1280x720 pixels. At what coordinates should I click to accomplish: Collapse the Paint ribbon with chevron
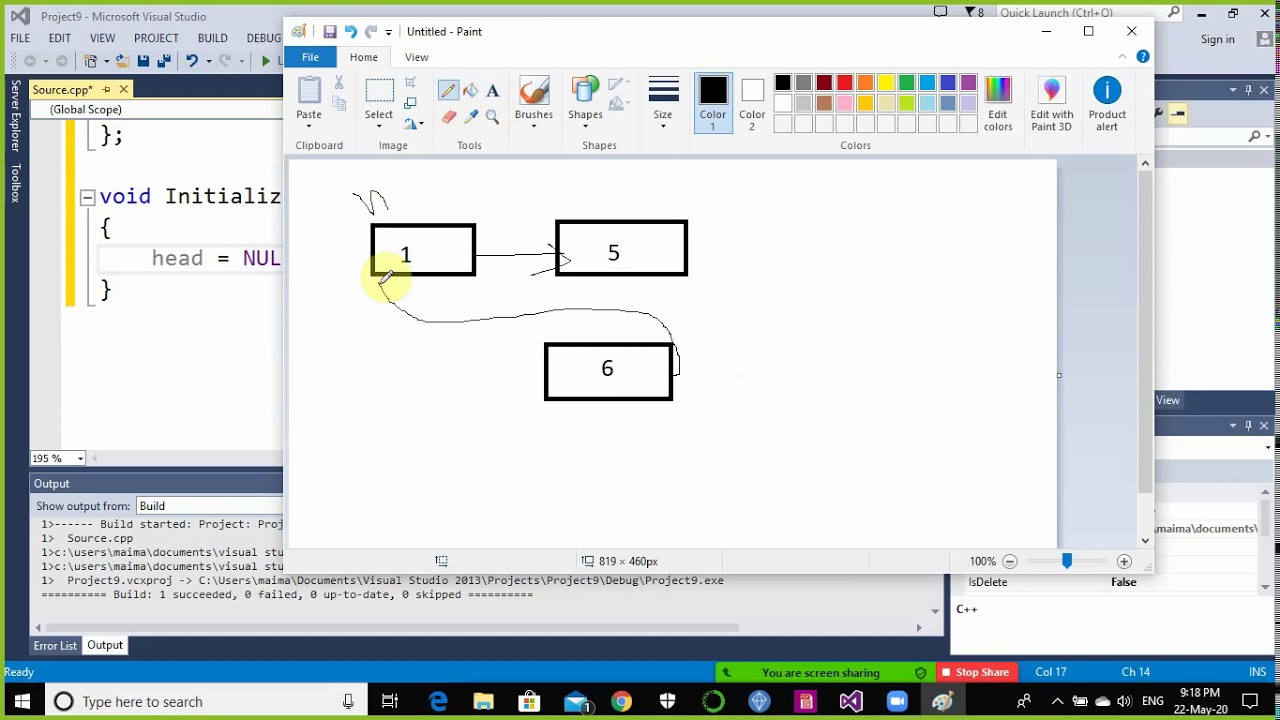pyautogui.click(x=1123, y=57)
